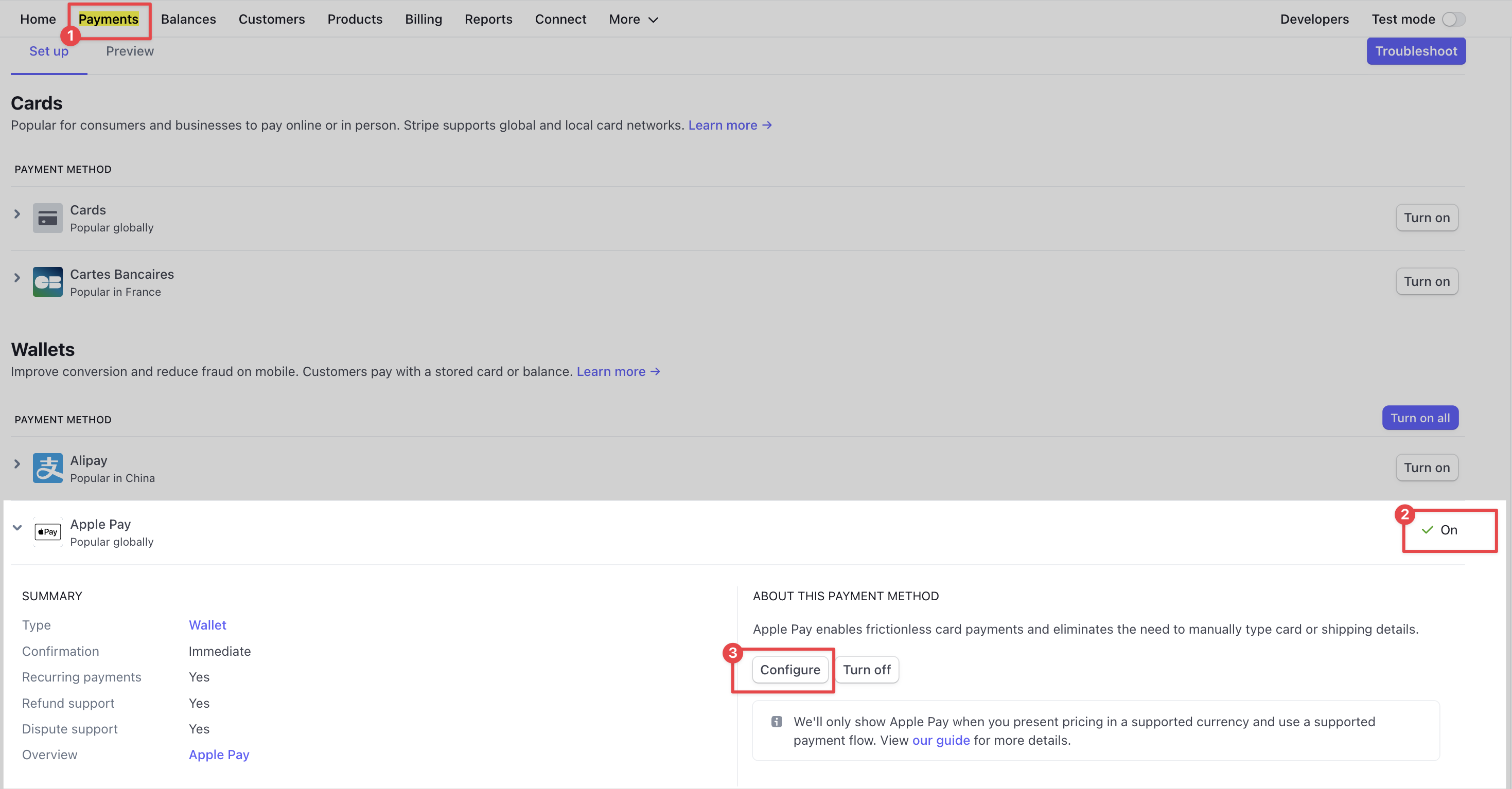The height and width of the screenshot is (789, 1512).
Task: Click the Alipay logo icon
Action: (47, 468)
